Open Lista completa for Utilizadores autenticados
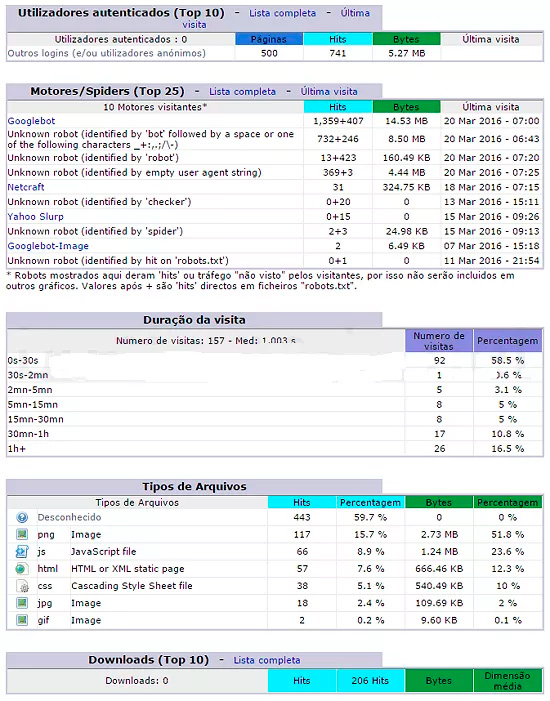The width and height of the screenshot is (550, 701). (x=282, y=13)
